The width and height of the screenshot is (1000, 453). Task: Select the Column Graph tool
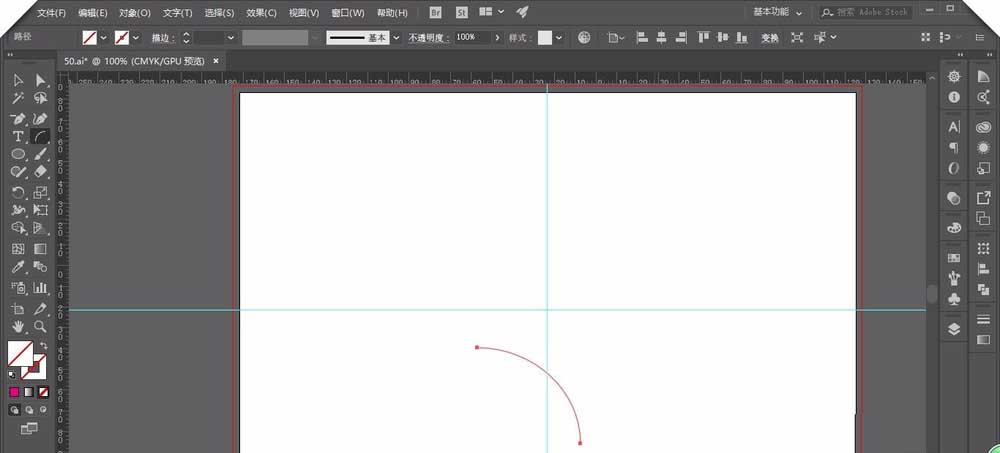click(x=40, y=288)
